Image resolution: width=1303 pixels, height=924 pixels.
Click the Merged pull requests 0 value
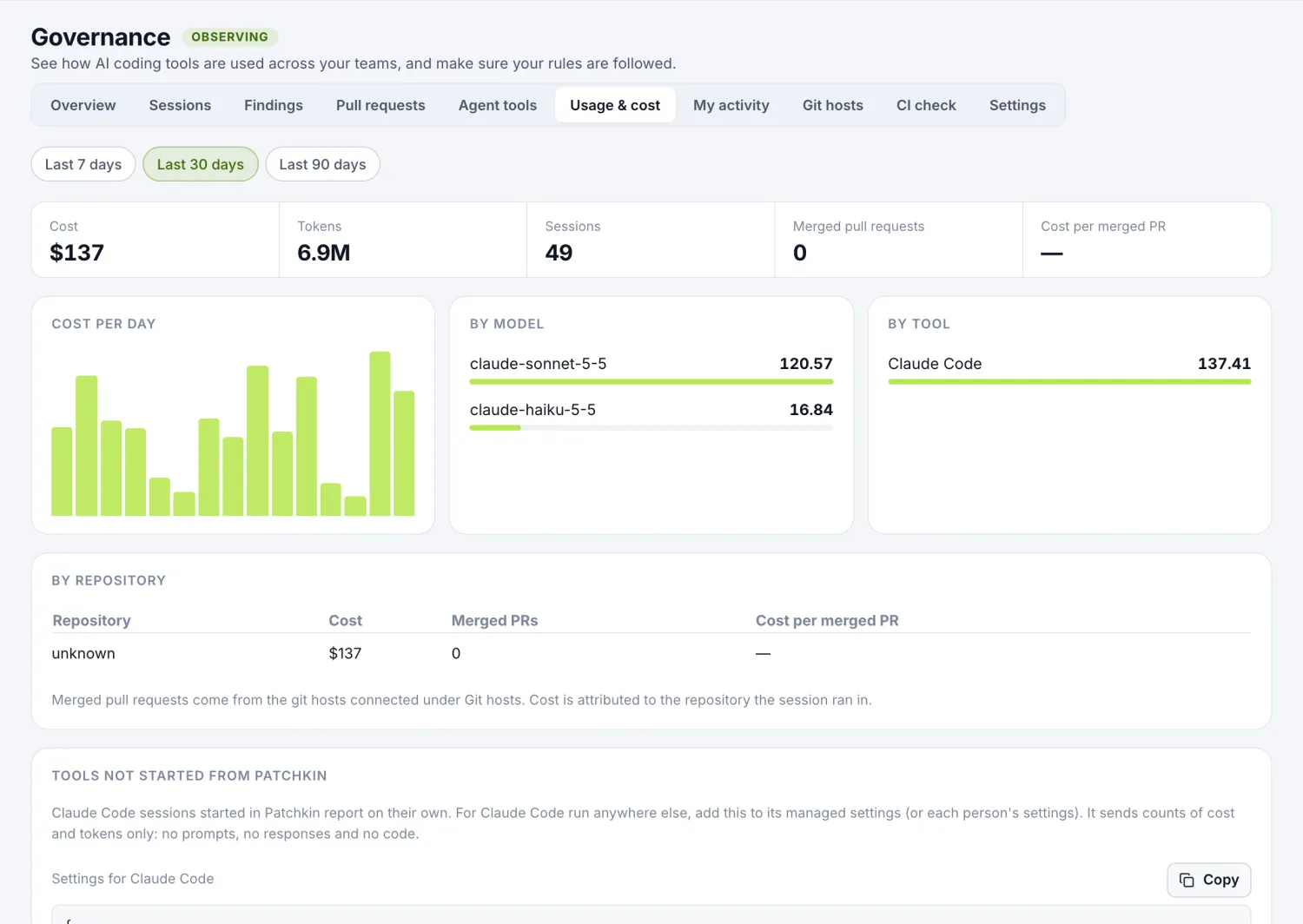[800, 253]
